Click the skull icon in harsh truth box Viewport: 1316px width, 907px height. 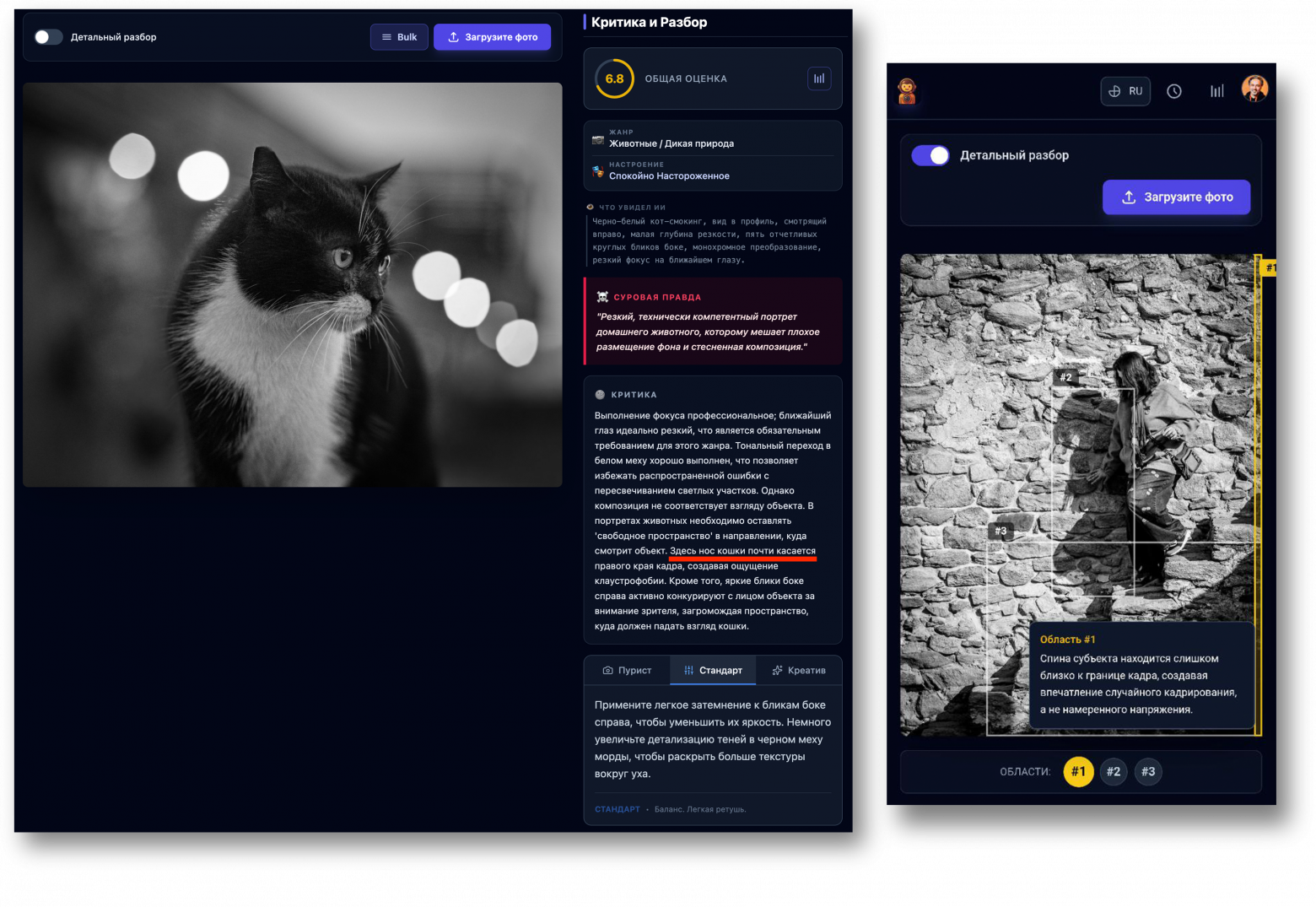(x=602, y=297)
